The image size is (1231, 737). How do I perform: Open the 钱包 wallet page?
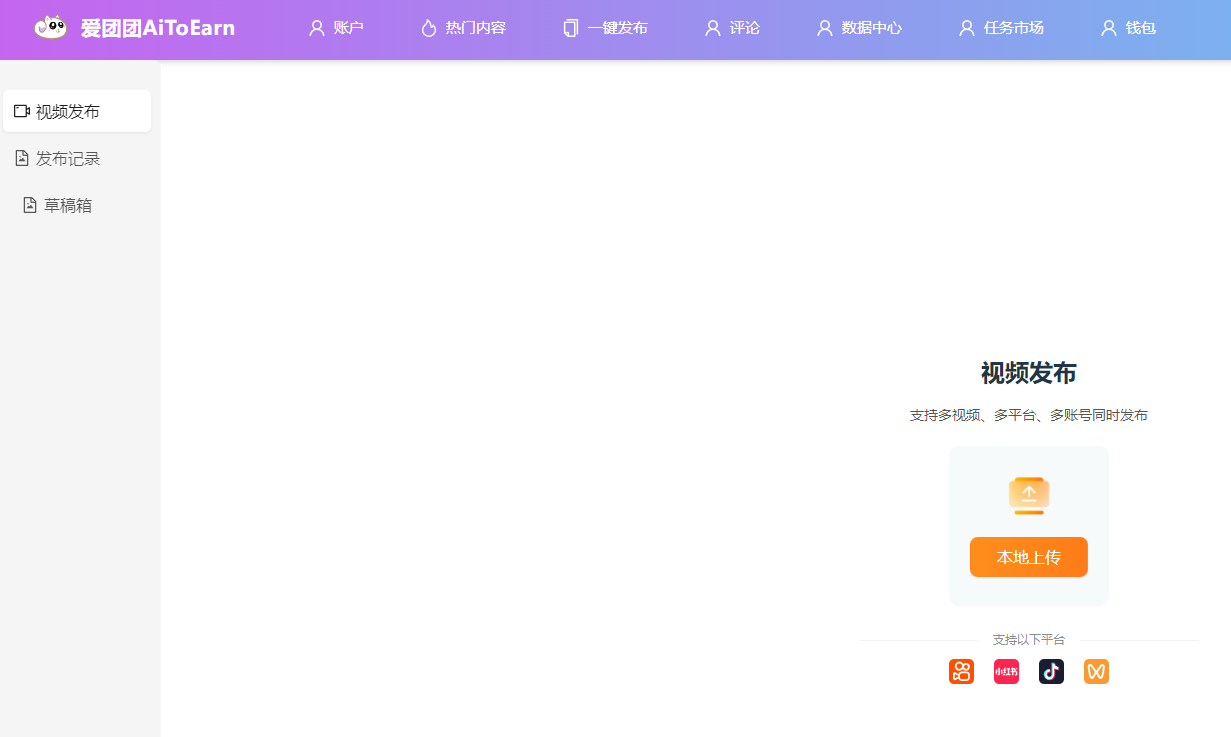(x=1128, y=28)
